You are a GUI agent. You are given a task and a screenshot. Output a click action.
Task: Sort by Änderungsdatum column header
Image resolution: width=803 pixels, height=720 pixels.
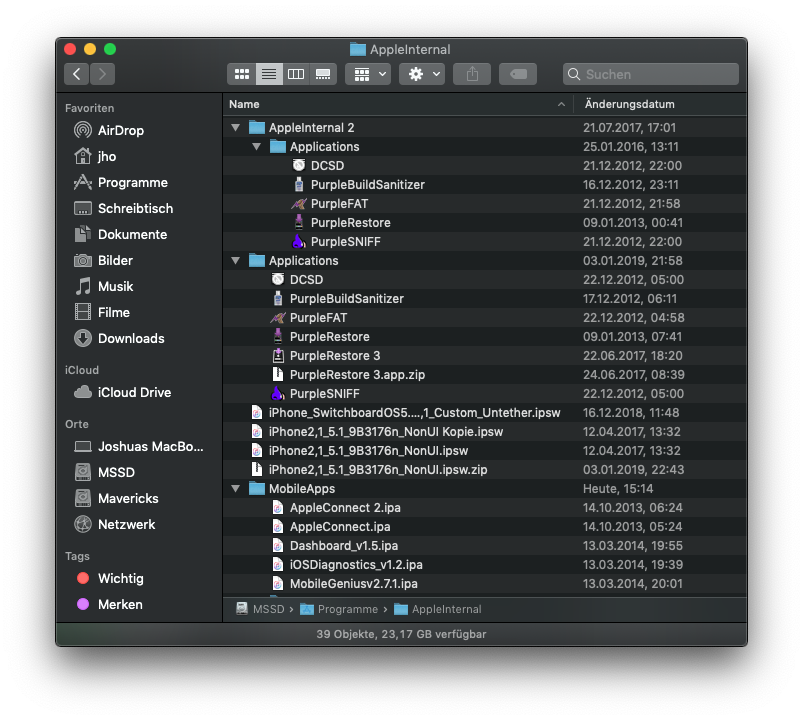[660, 104]
